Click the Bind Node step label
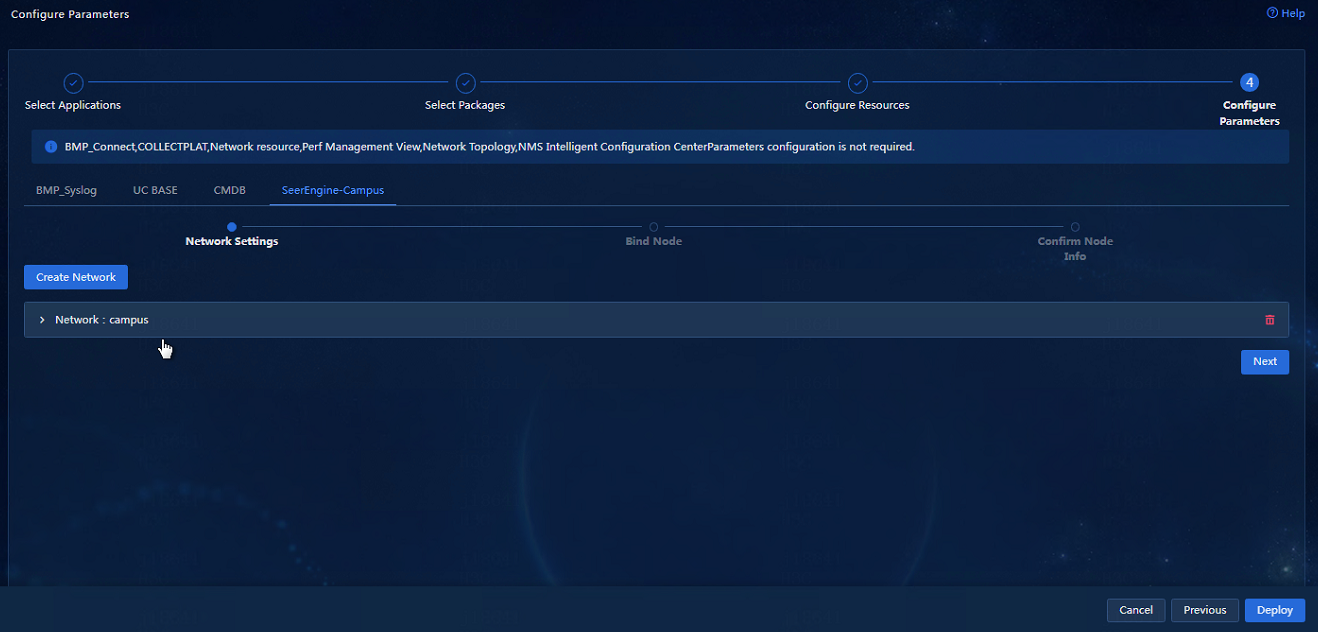Screen dimensions: 1318x632 (x=654, y=241)
